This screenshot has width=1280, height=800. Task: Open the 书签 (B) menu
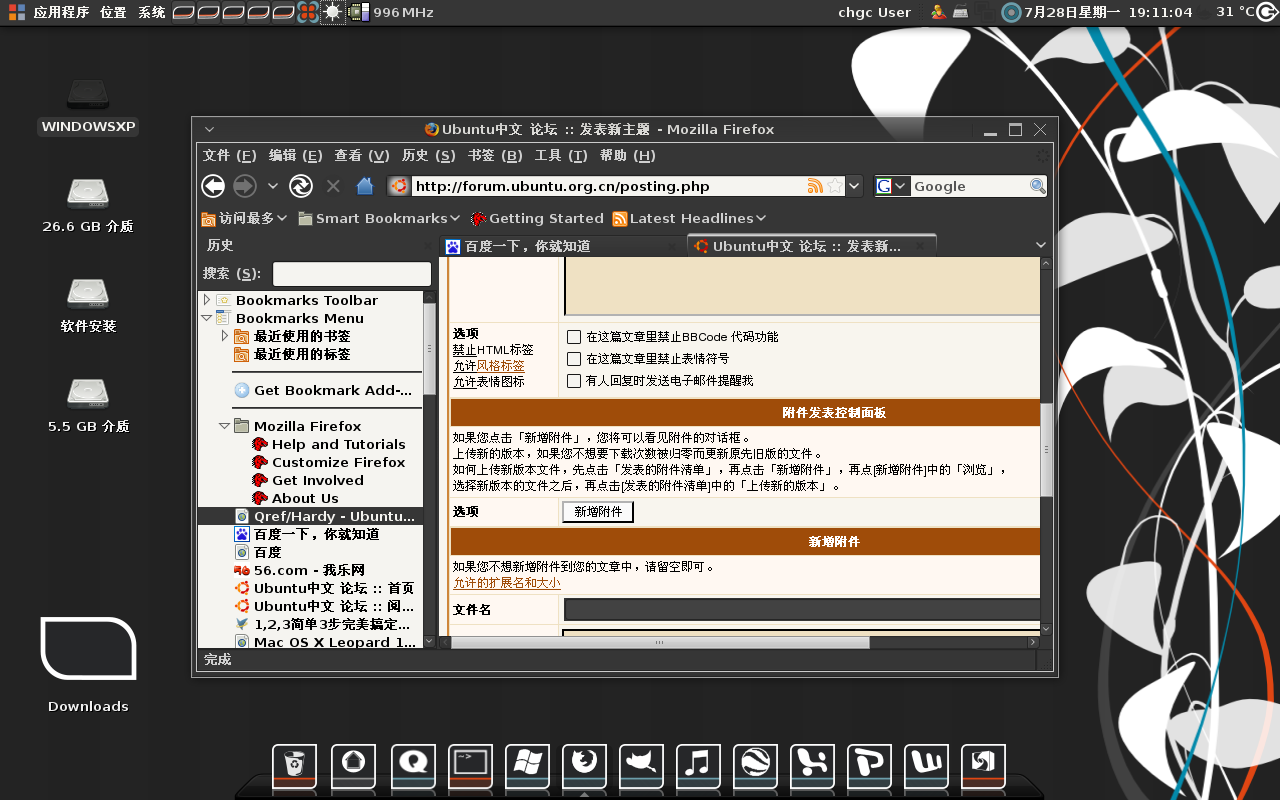[495, 156]
